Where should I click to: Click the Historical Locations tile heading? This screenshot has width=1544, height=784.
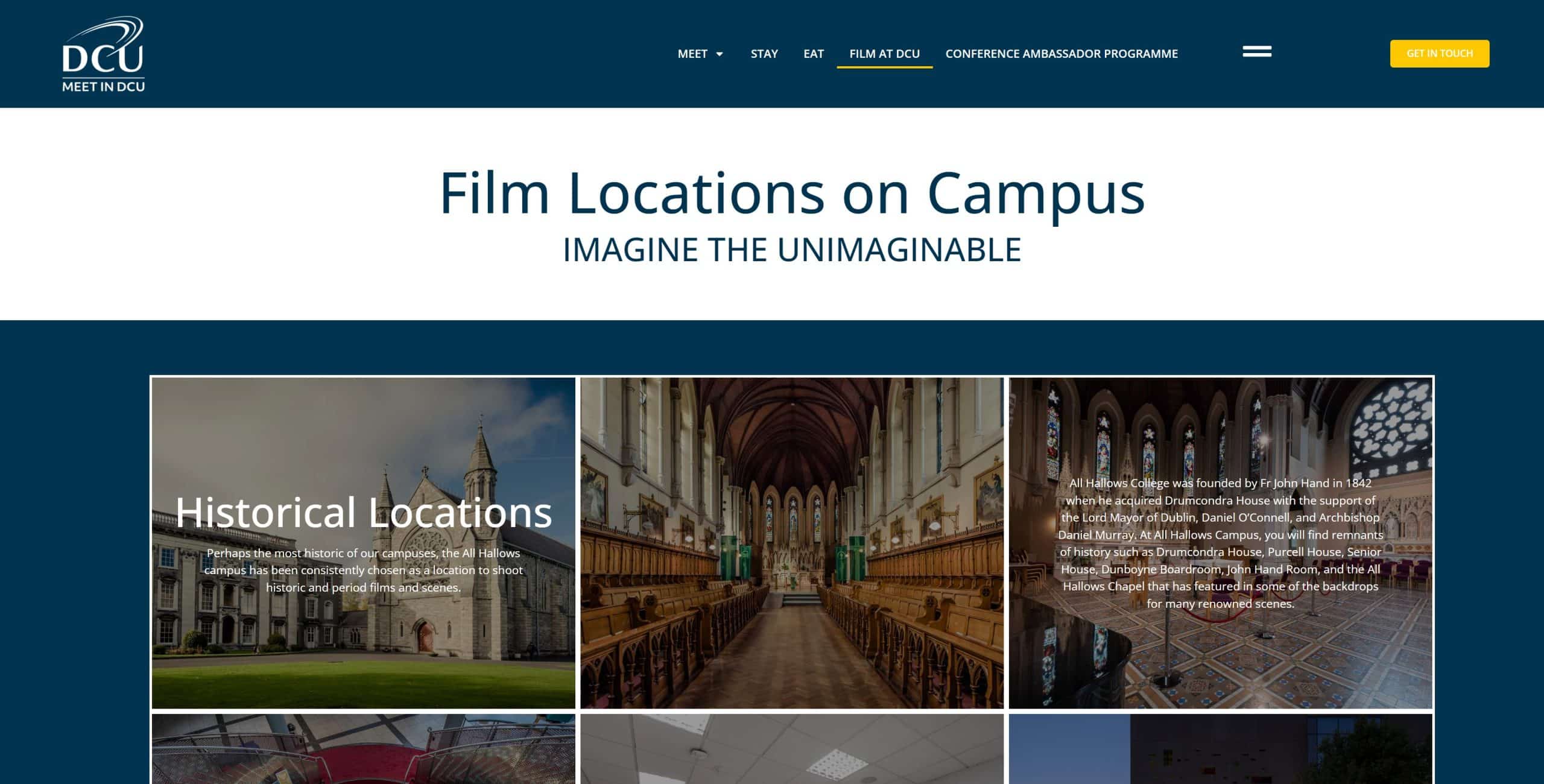(x=363, y=512)
